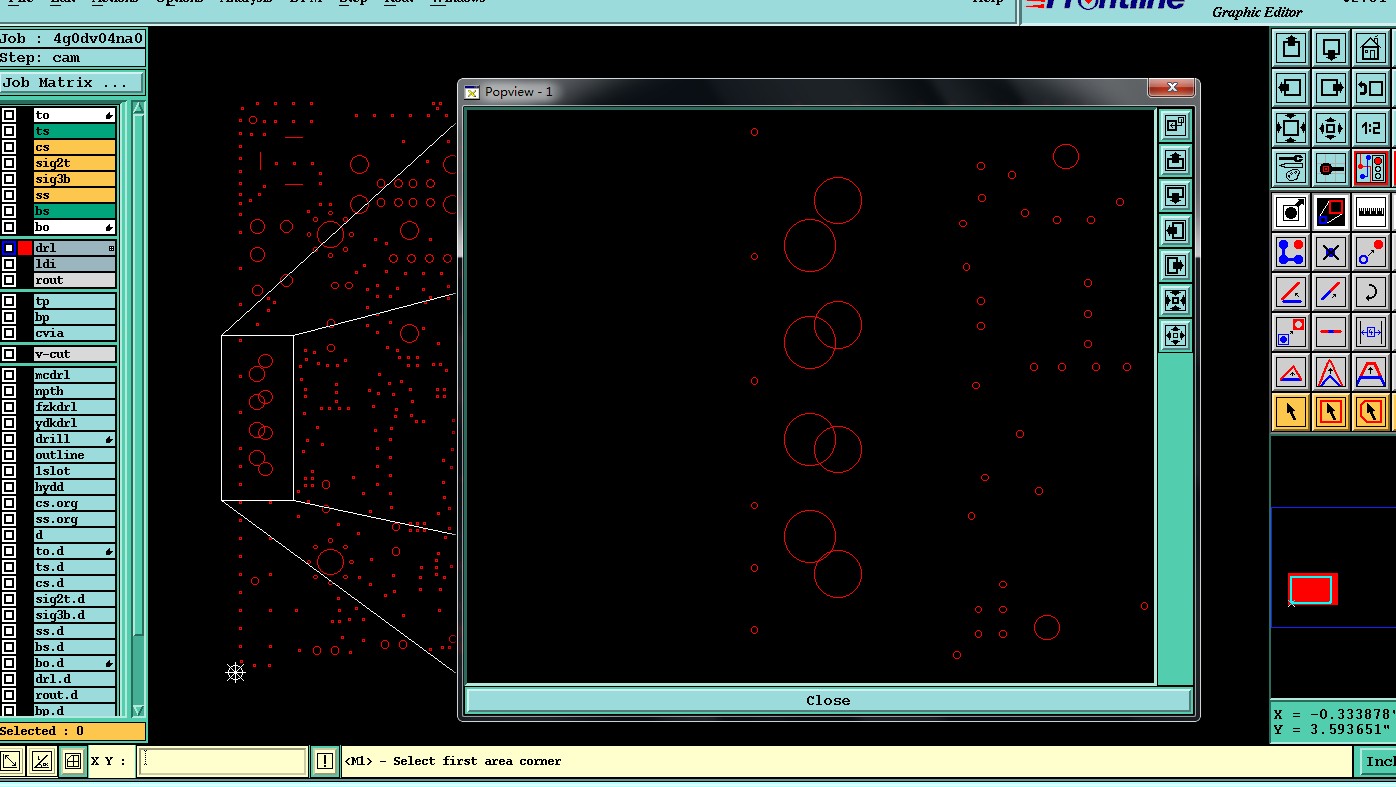Click the pan down icon in main toolbar
Screen dimensions: 1396x787
coord(1331,48)
